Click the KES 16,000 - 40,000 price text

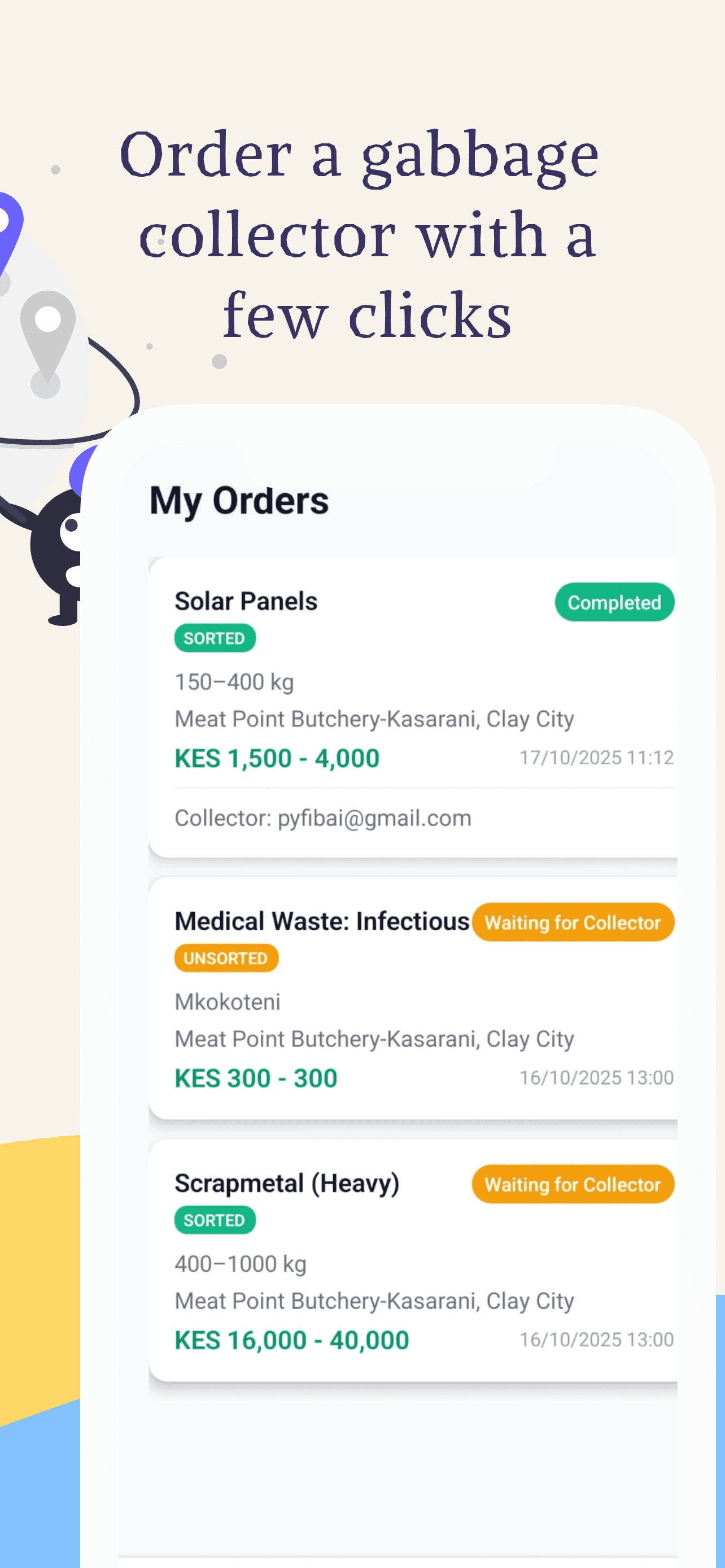point(291,1339)
